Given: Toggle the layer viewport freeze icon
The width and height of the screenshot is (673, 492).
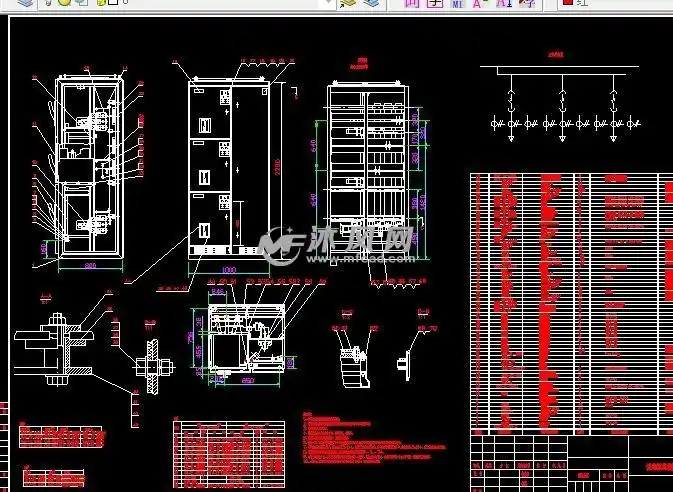Looking at the screenshot, I should coord(80,3).
